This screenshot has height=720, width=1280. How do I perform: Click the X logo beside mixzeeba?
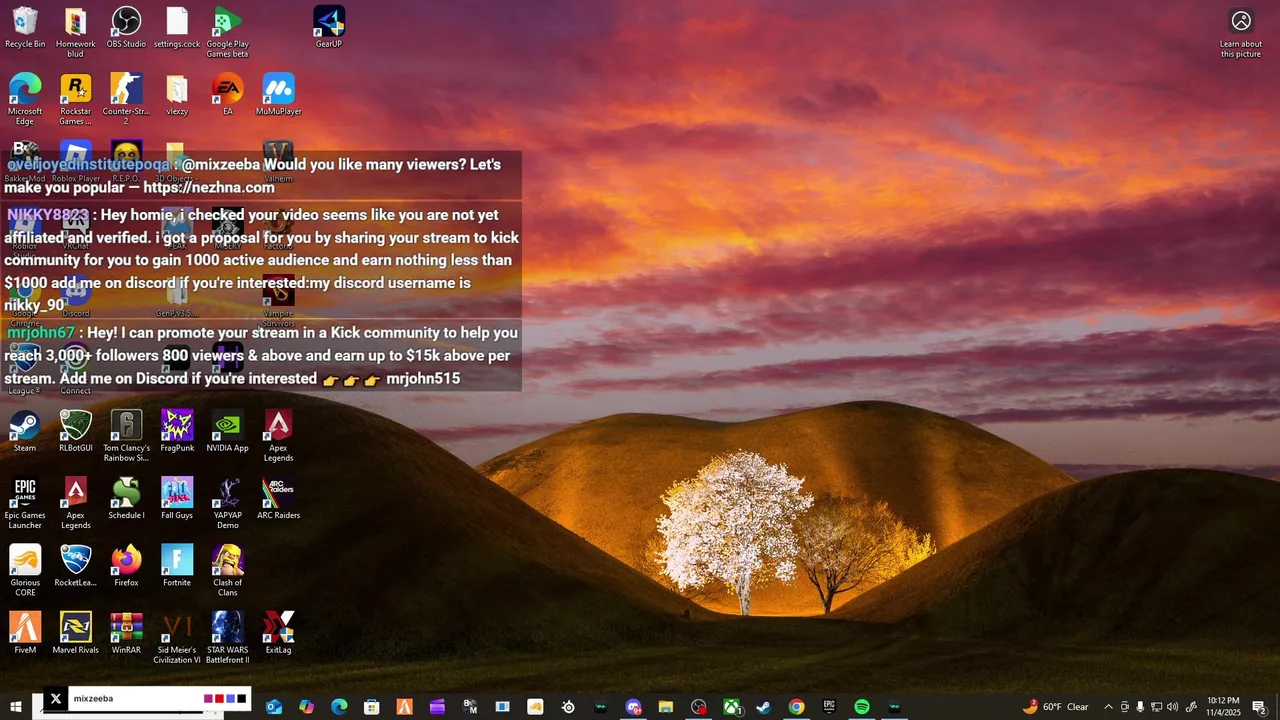(x=56, y=699)
